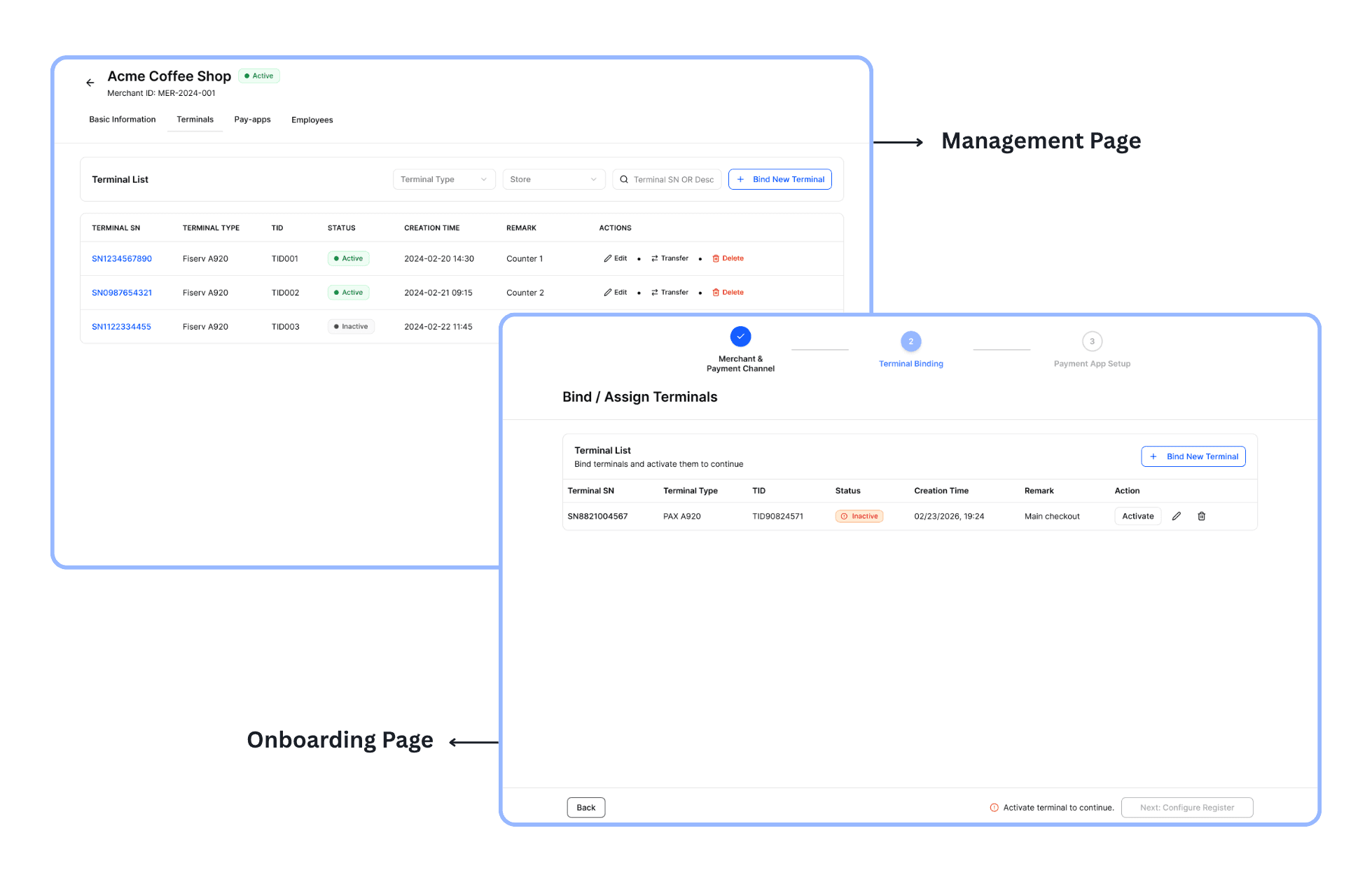Click the warning icon beside Activate terminal message

[x=994, y=808]
